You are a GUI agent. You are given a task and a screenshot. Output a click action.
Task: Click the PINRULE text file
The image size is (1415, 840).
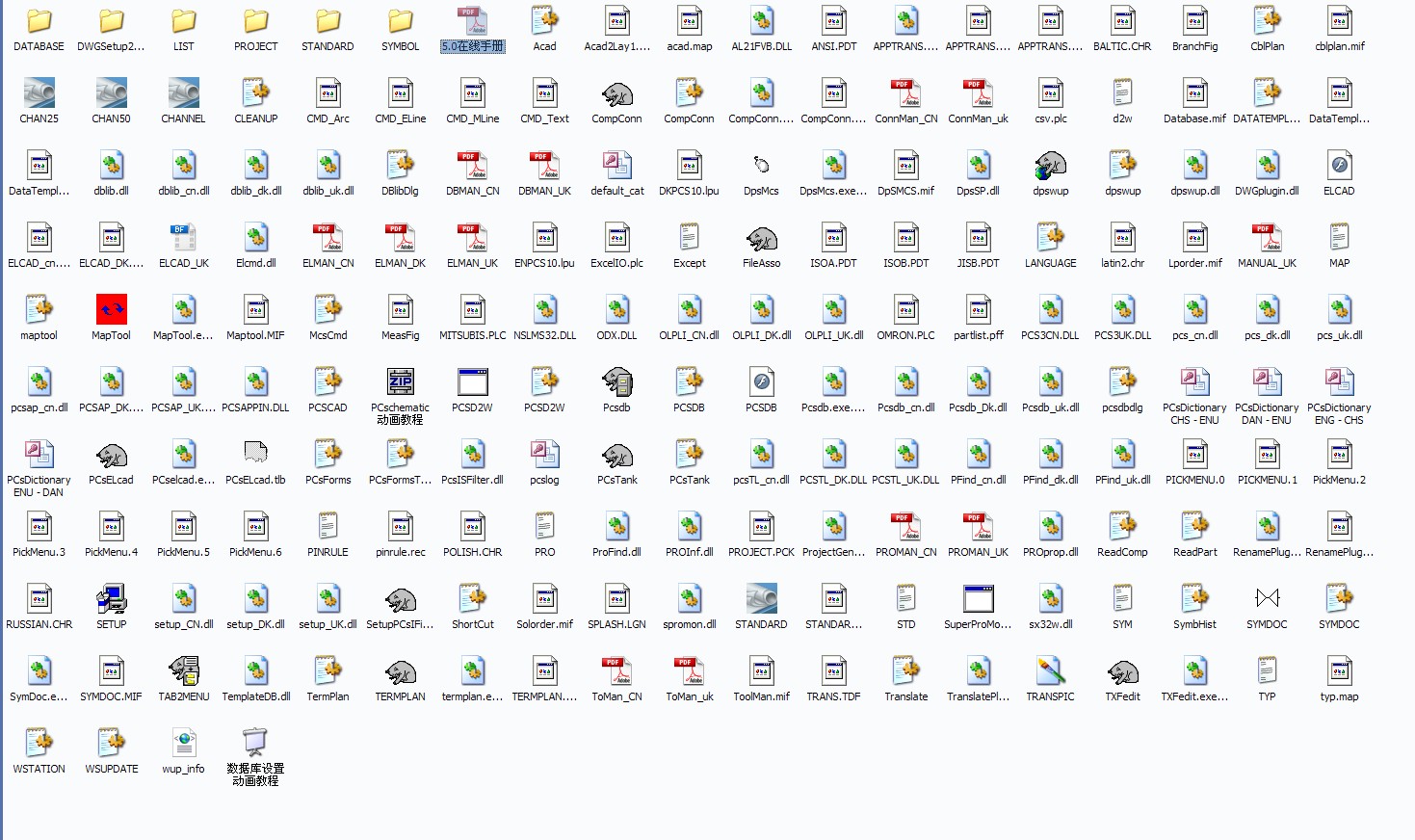point(328,526)
